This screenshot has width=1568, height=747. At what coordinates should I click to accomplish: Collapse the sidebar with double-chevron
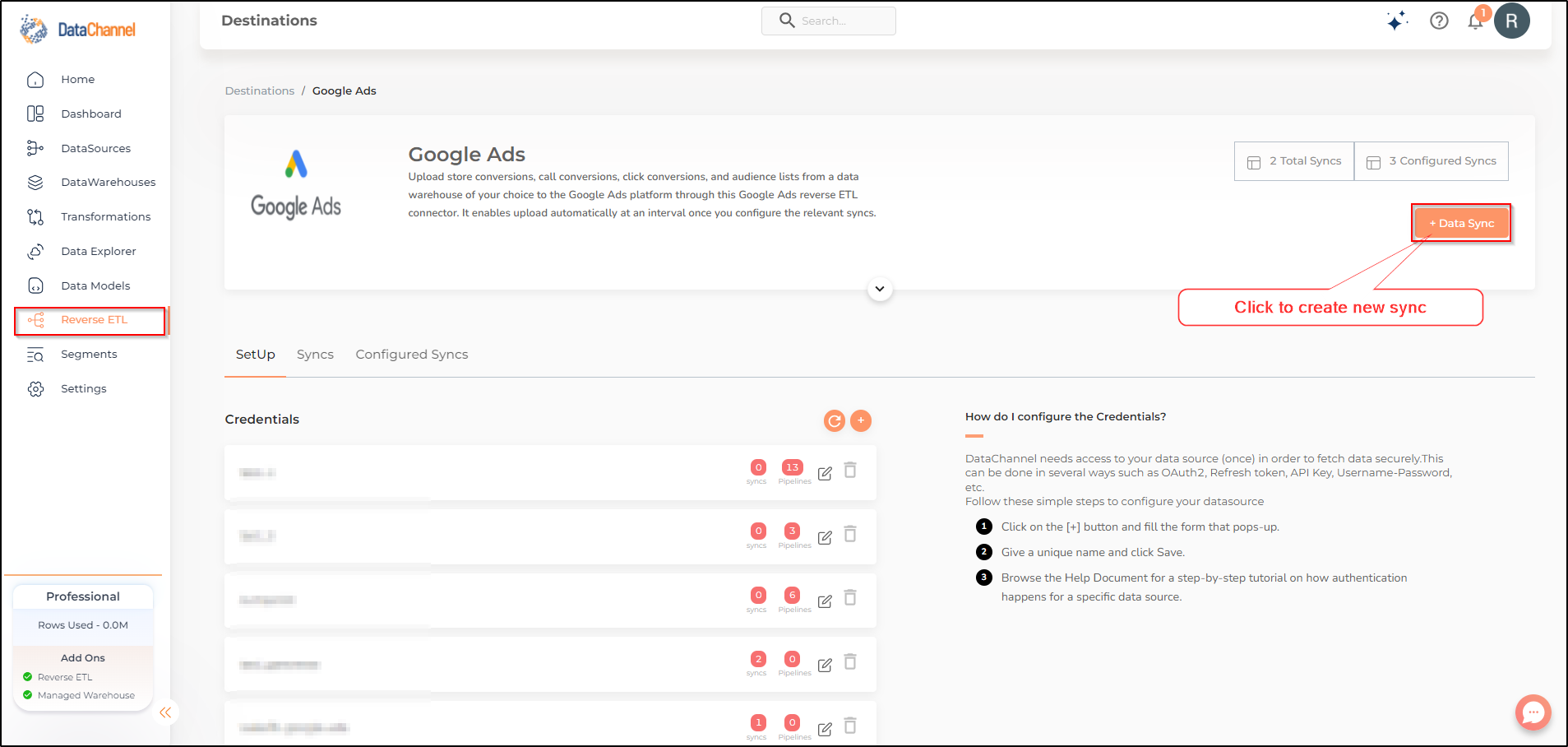165,712
